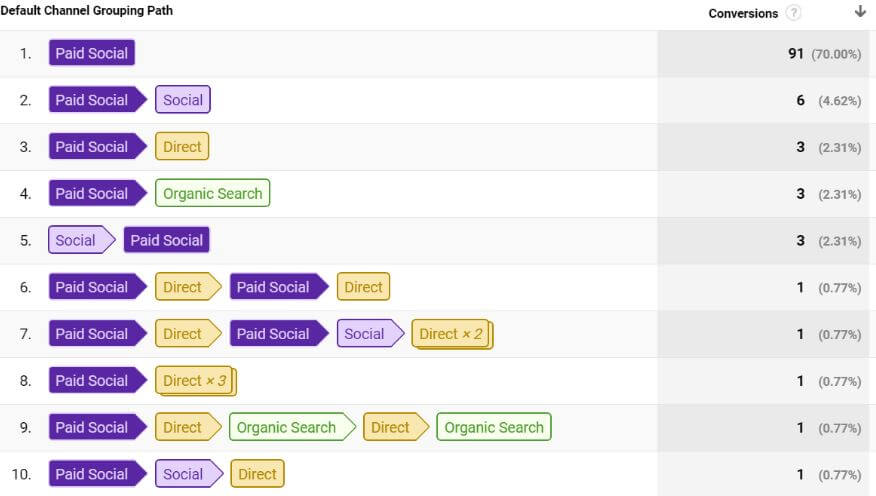
Task: Click the last Direct tag in row 6
Action: coord(363,287)
